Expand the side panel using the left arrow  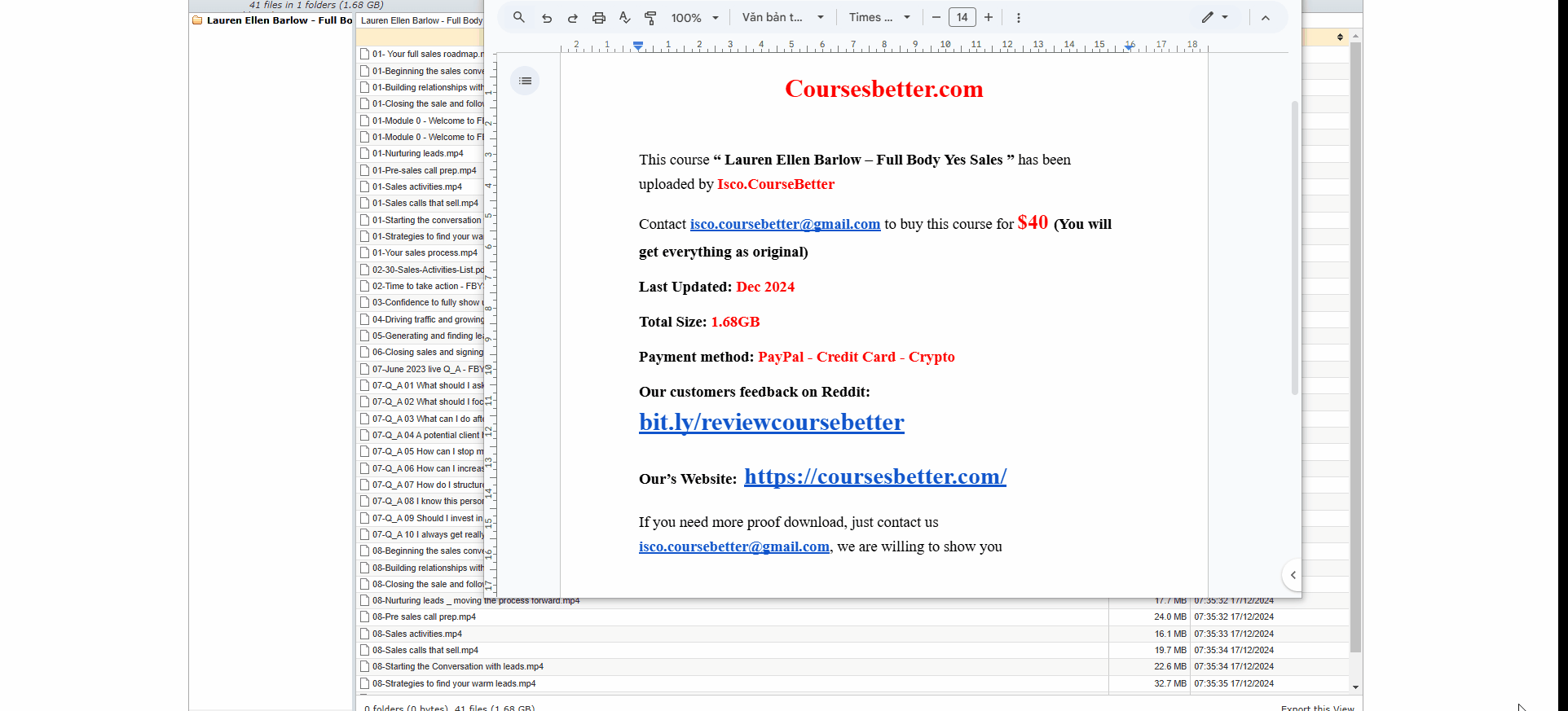coord(1293,575)
